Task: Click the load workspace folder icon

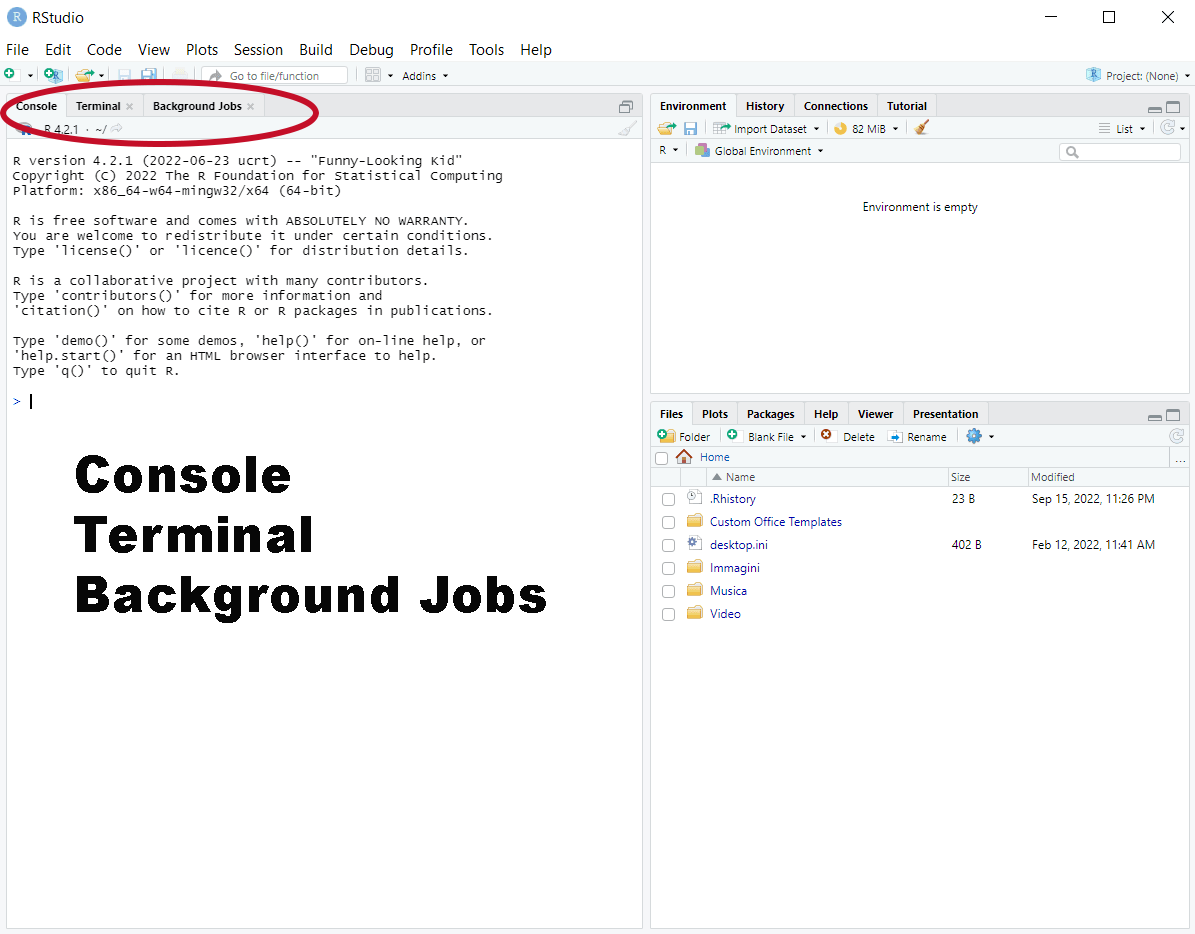Action: pos(666,128)
